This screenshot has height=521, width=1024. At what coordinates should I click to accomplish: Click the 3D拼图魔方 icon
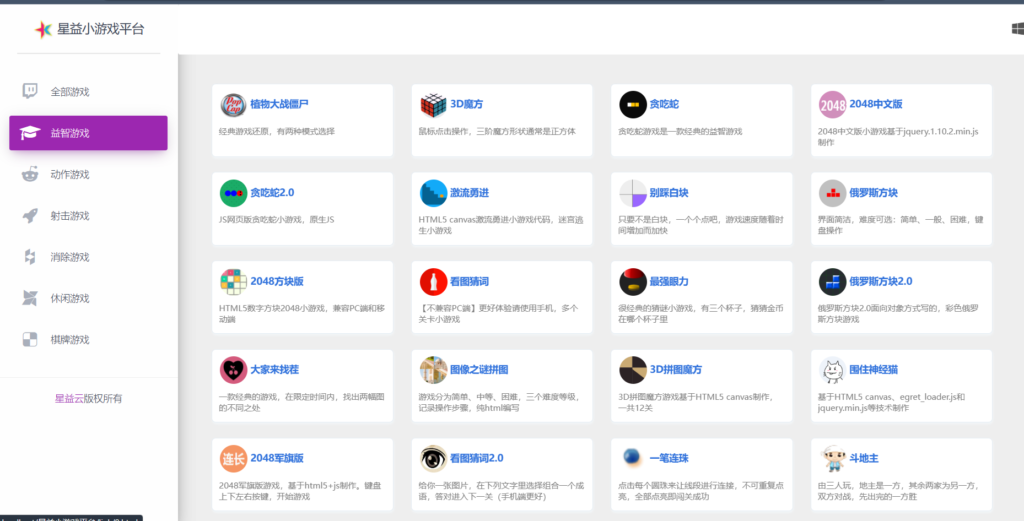point(633,370)
